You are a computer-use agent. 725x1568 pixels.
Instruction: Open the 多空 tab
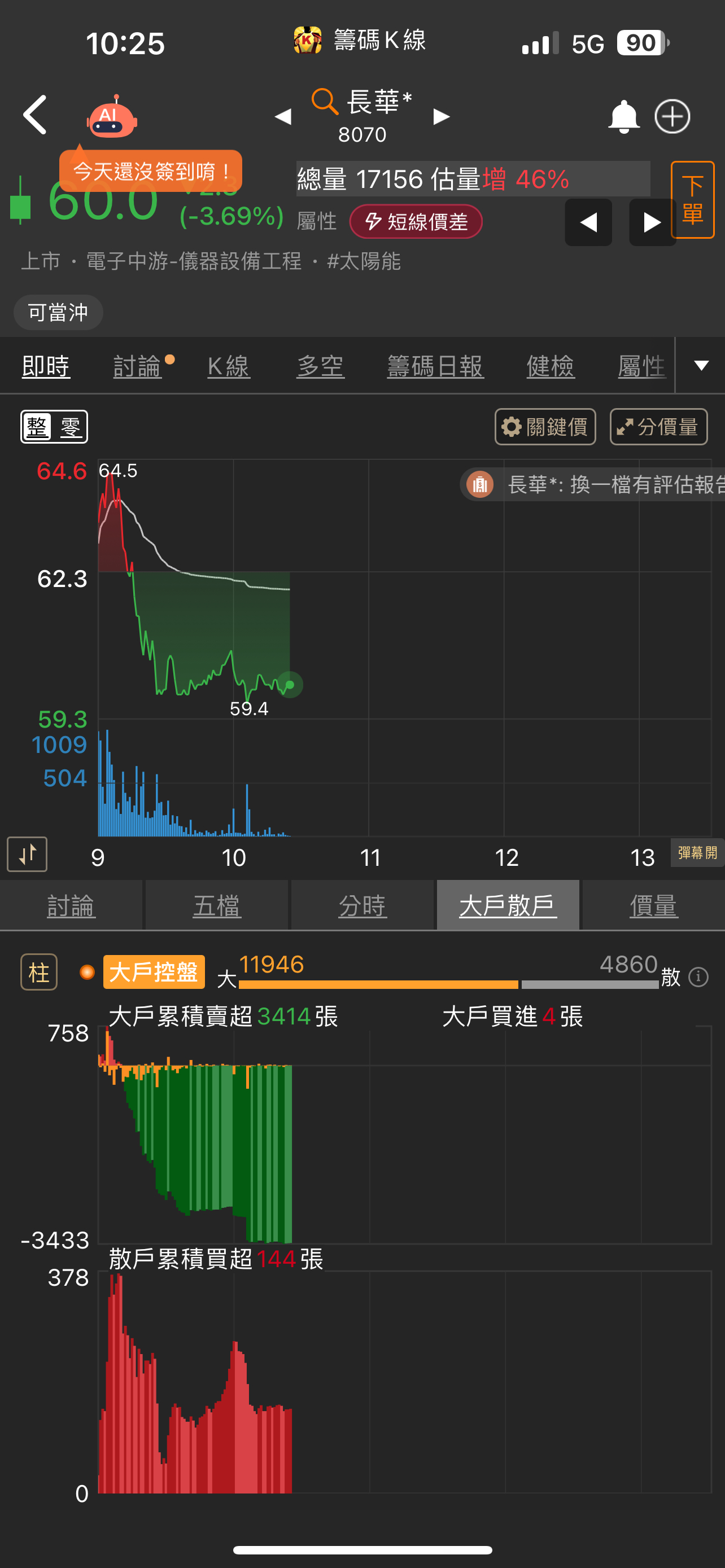[x=320, y=366]
